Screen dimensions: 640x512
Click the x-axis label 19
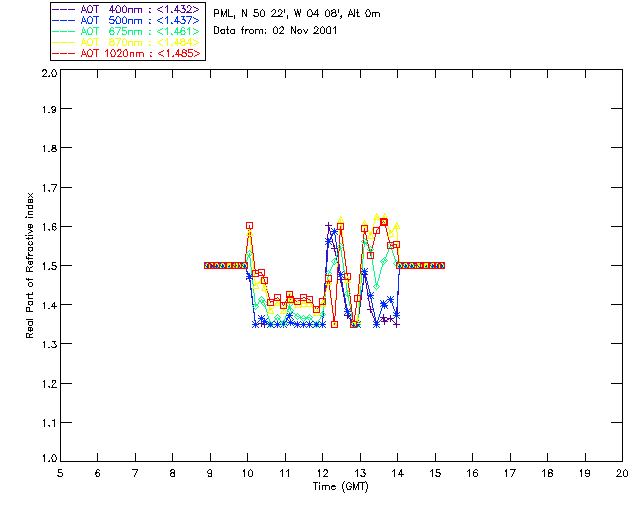(585, 473)
